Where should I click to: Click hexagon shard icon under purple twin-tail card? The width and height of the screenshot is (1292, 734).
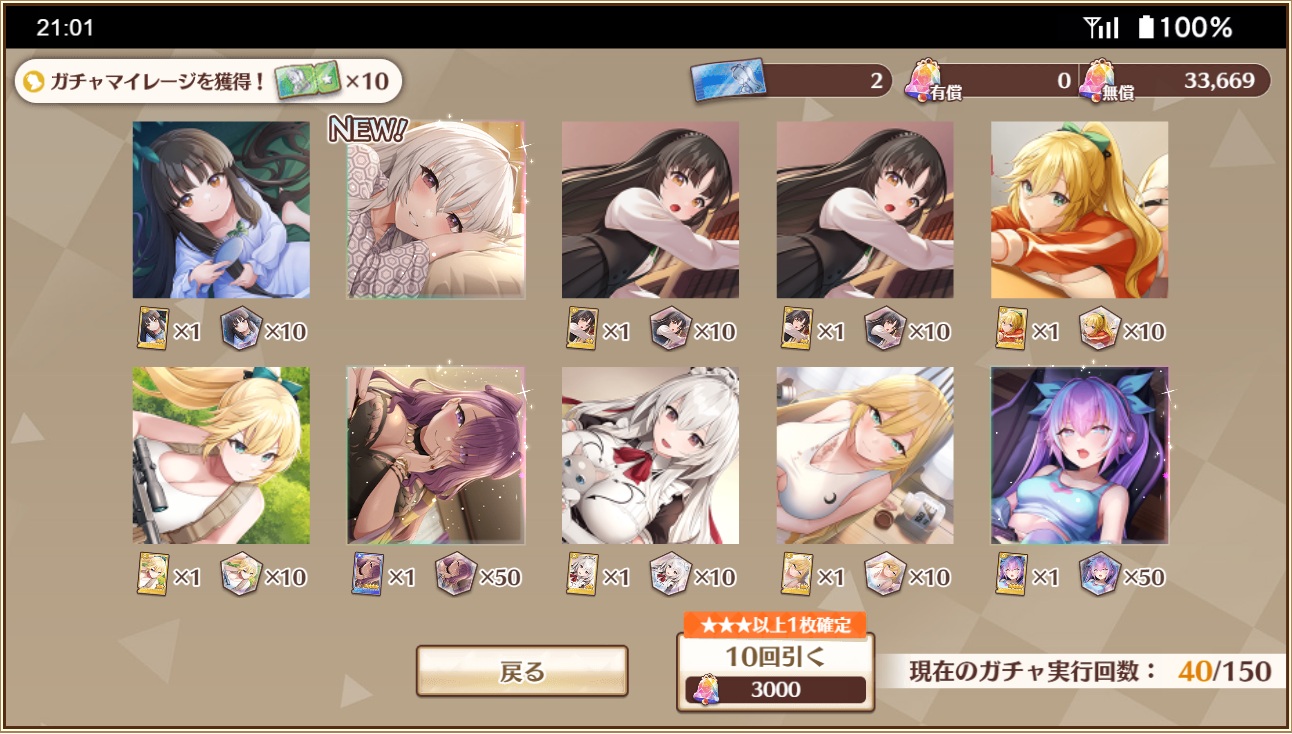[x=1100, y=574]
